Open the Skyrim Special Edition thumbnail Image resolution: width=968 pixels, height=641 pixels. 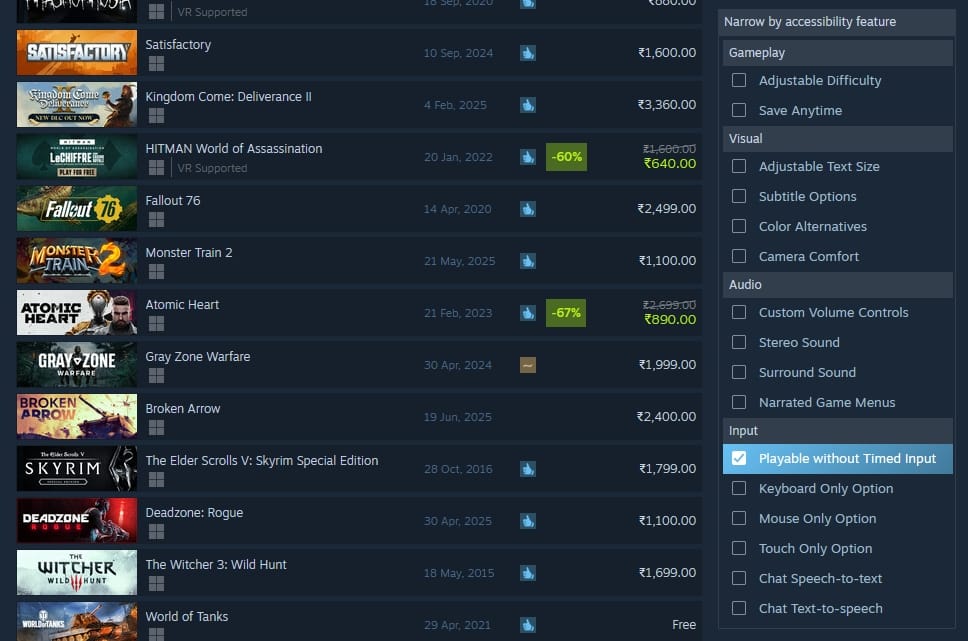pos(77,469)
